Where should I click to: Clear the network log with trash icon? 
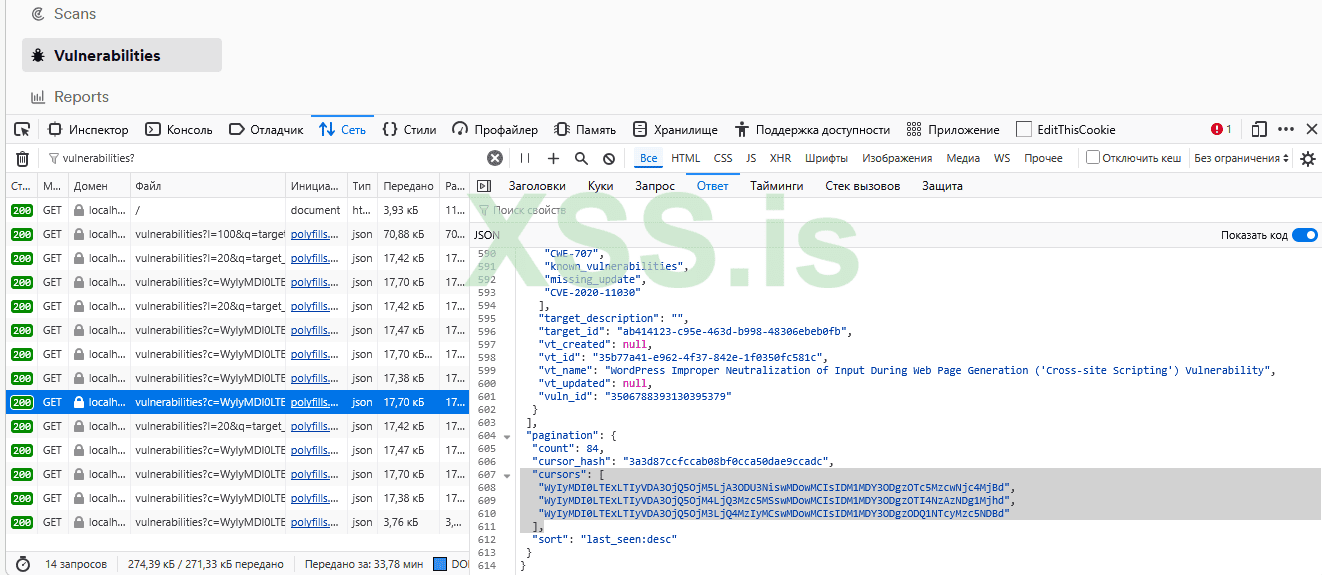tap(22, 158)
